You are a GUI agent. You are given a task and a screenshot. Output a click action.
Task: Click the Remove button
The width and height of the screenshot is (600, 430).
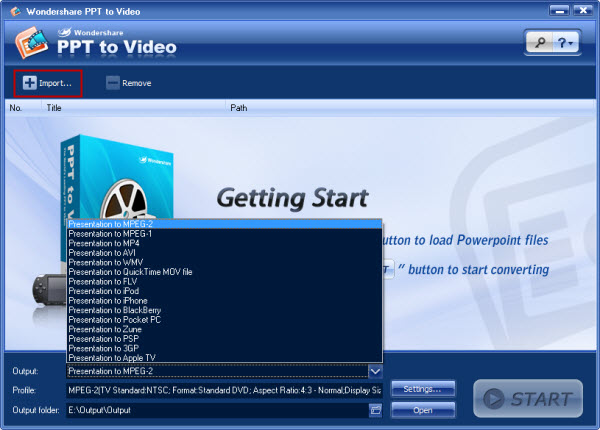click(129, 83)
